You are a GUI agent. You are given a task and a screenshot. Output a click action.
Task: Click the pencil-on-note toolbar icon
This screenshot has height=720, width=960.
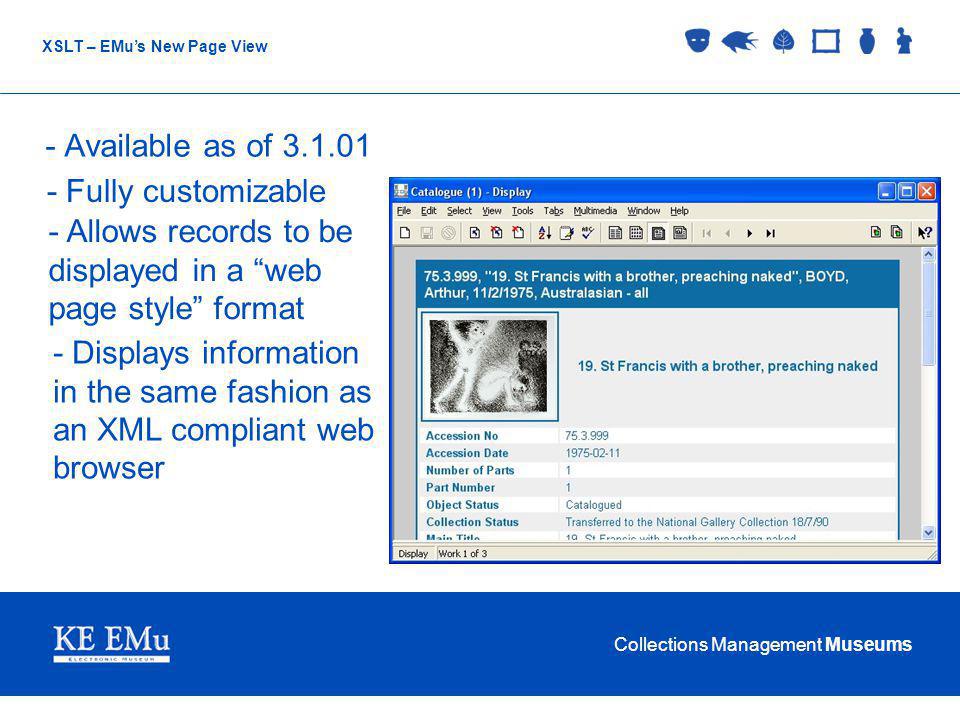(566, 233)
